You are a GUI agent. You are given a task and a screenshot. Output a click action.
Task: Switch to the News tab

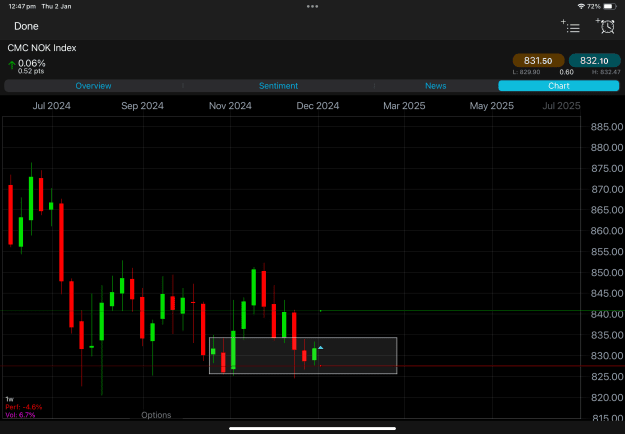(x=436, y=86)
